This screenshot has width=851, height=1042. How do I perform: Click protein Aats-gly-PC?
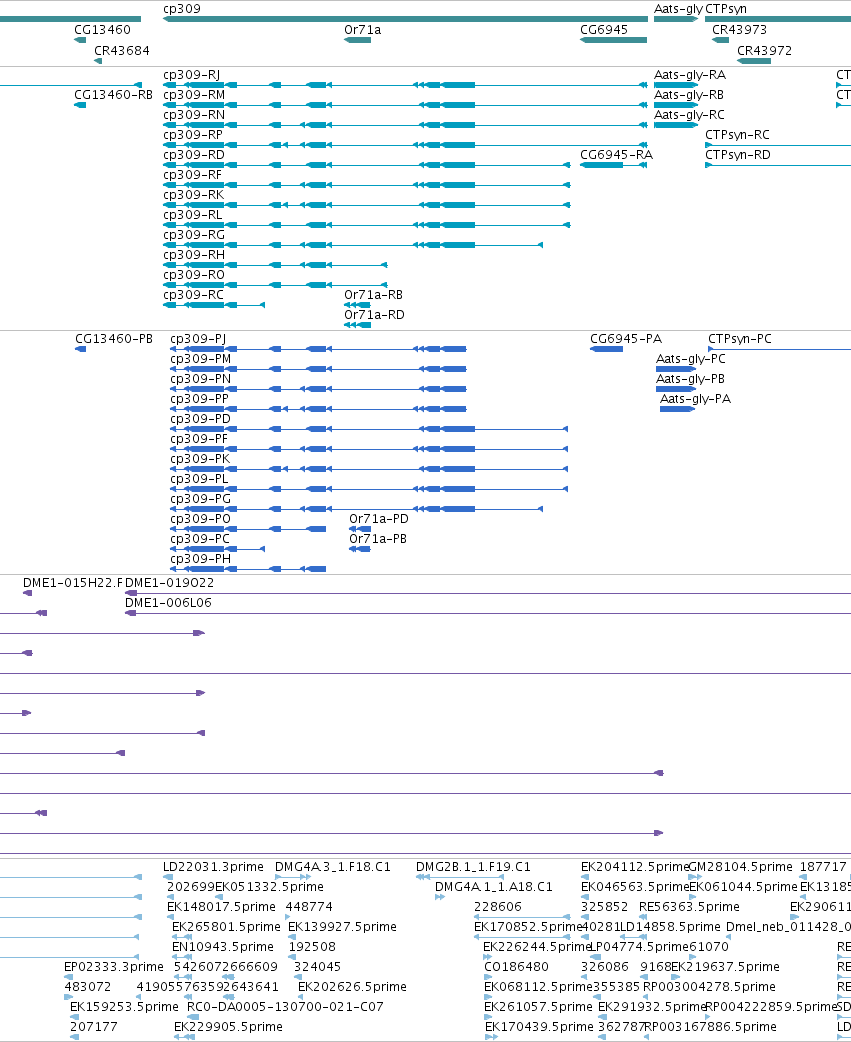[x=690, y=358]
